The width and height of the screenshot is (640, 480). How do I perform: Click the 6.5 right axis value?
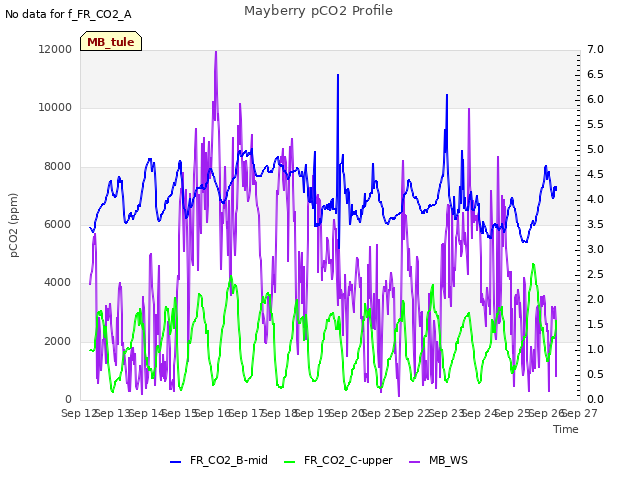(595, 74)
